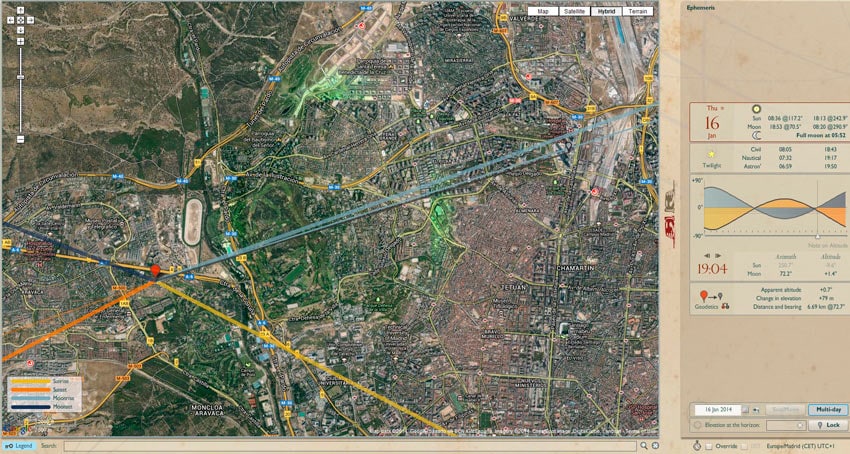Click the search magnifier icon
The height and width of the screenshot is (454, 850).
coord(643,446)
